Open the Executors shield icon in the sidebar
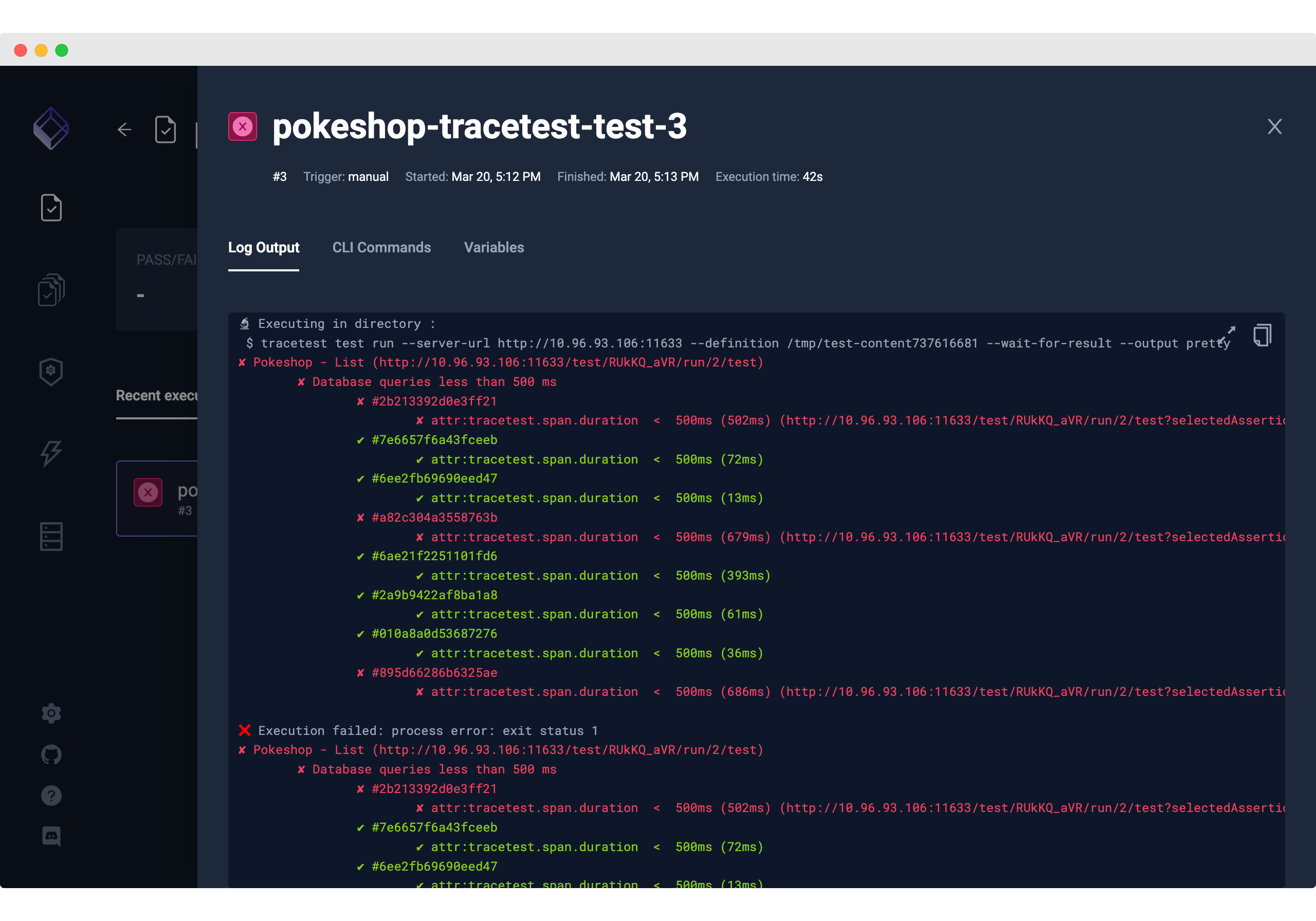 [51, 372]
